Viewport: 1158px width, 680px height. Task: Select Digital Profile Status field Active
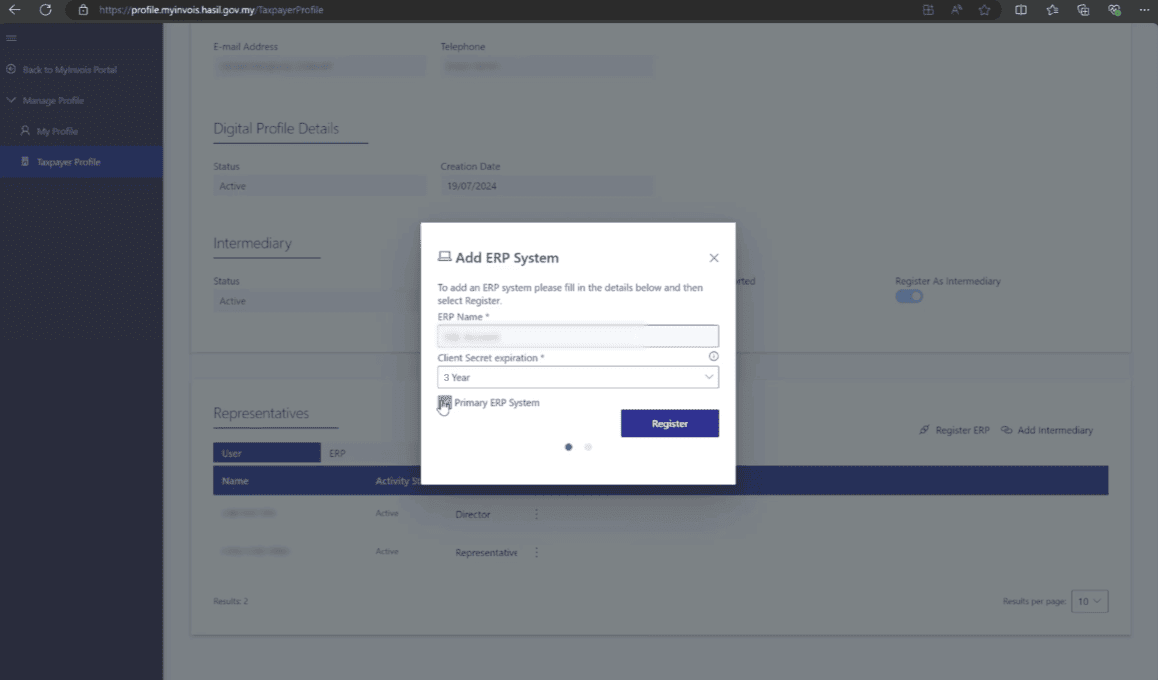coord(320,186)
